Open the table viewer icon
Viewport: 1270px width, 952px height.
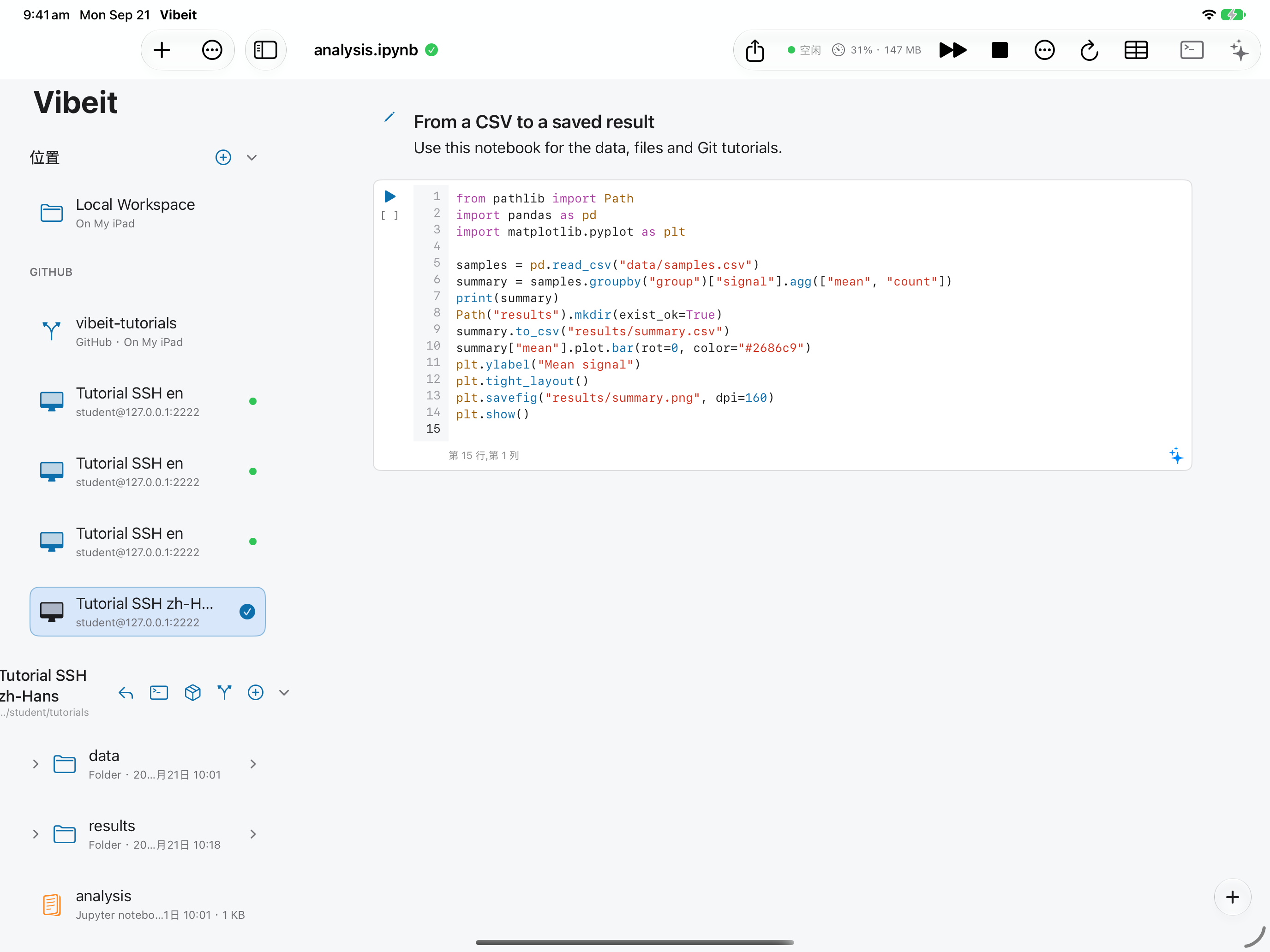[1136, 50]
